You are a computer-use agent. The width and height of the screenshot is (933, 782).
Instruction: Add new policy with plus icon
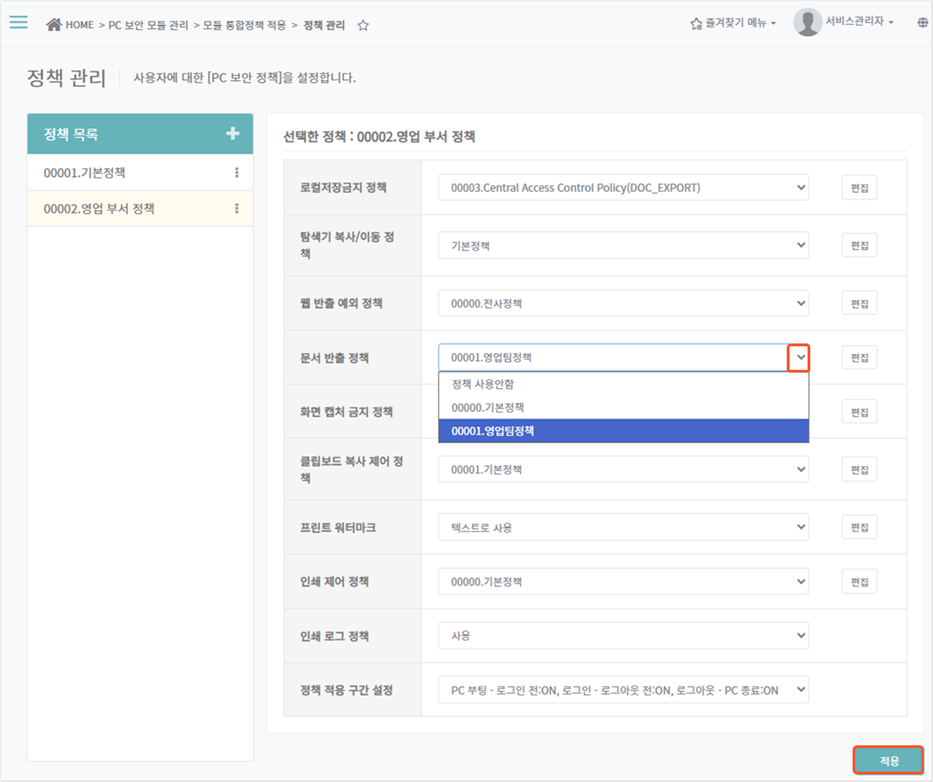pyautogui.click(x=233, y=134)
